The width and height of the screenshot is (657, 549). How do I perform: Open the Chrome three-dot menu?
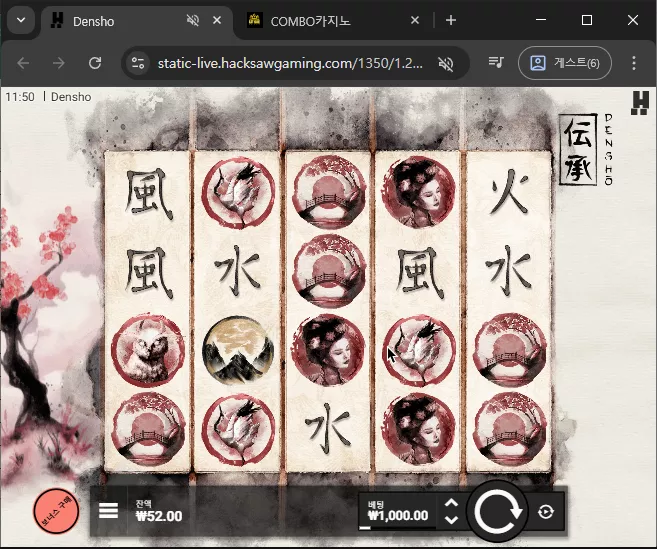pyautogui.click(x=634, y=63)
